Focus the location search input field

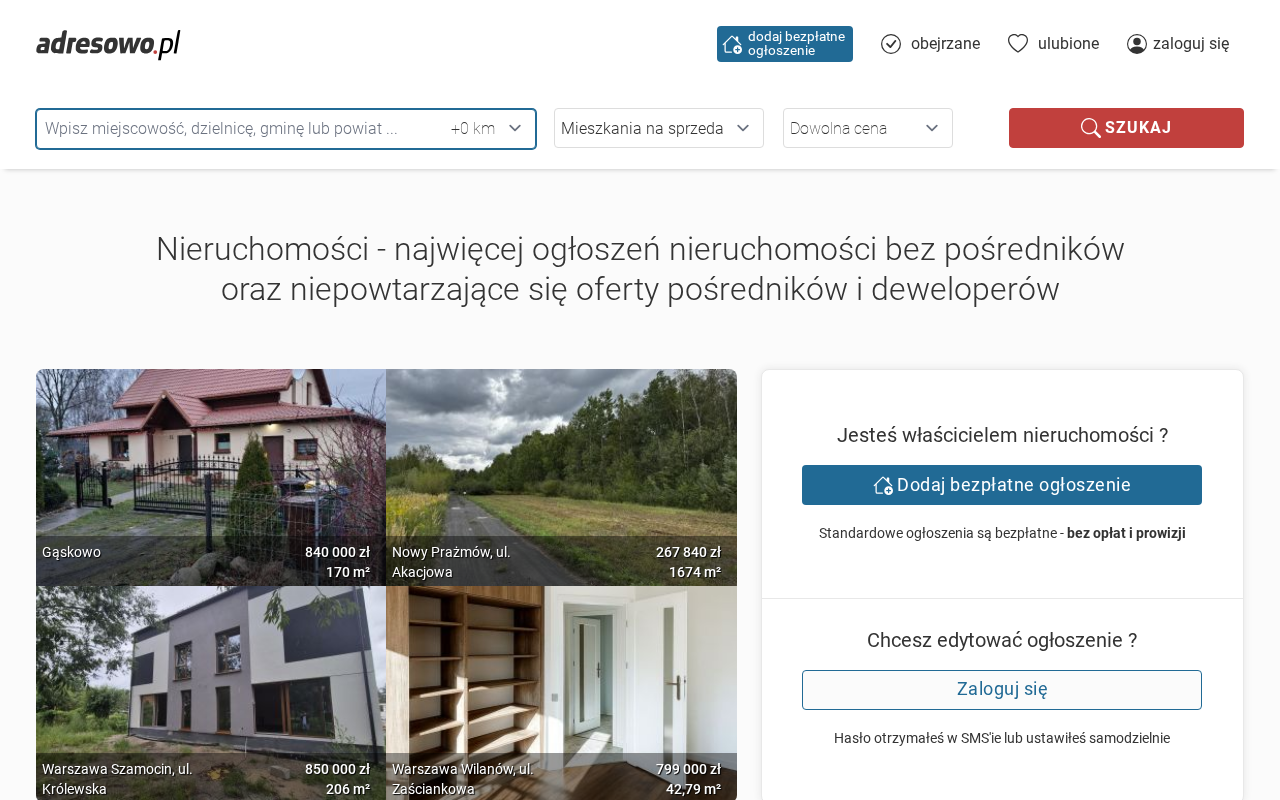coord(240,129)
